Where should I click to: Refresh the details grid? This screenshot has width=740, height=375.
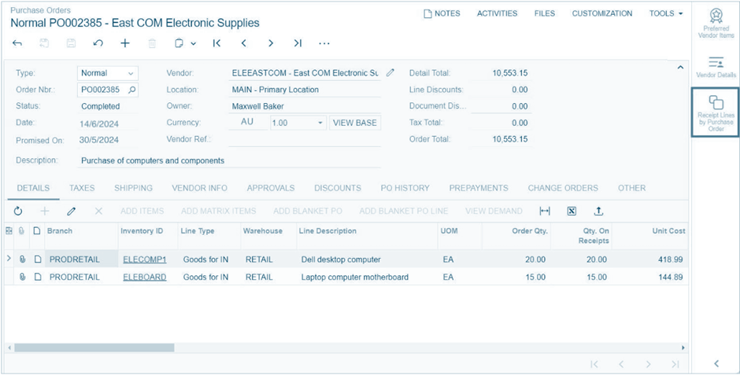tap(18, 211)
